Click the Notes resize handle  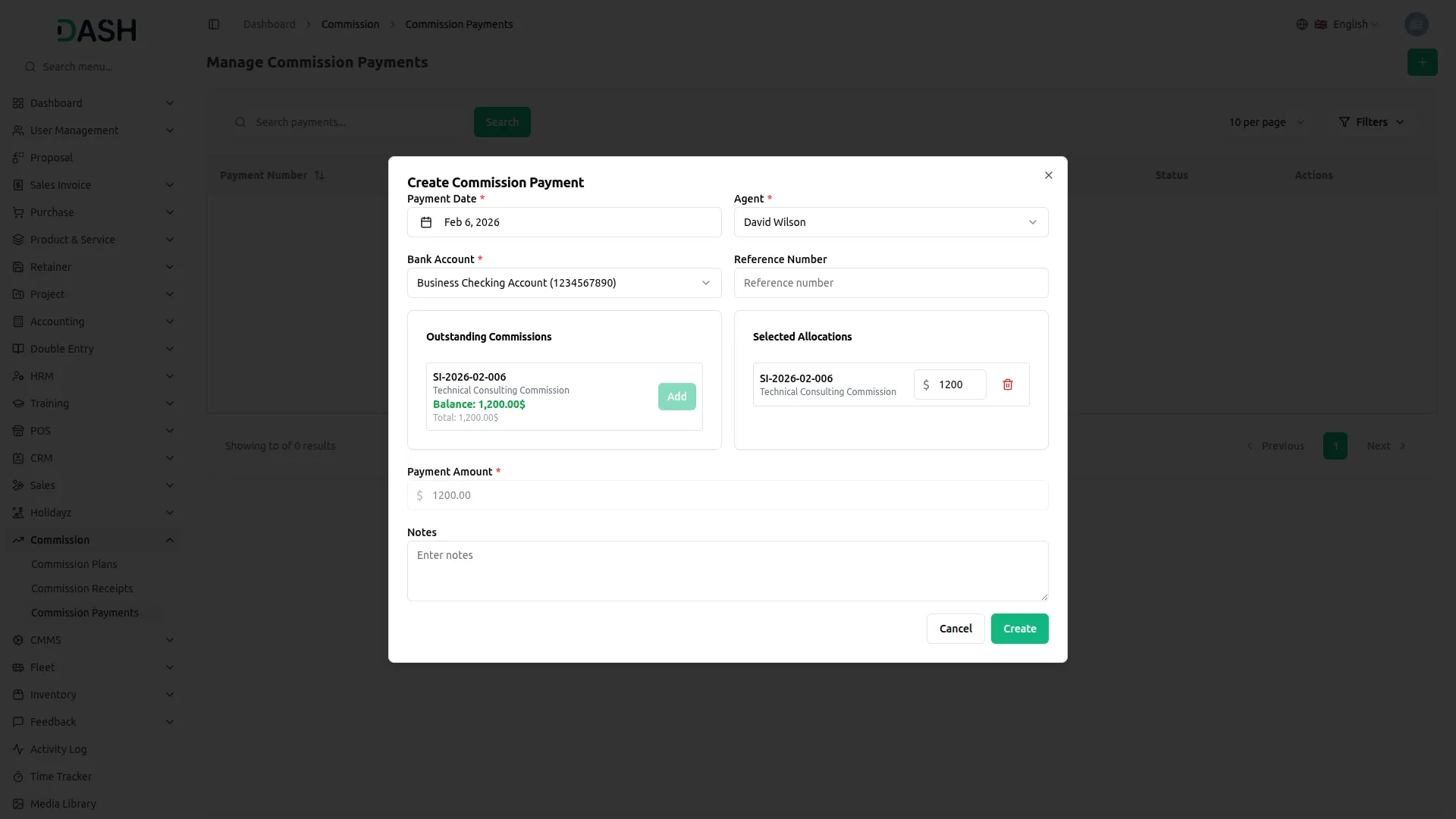coord(1044,597)
